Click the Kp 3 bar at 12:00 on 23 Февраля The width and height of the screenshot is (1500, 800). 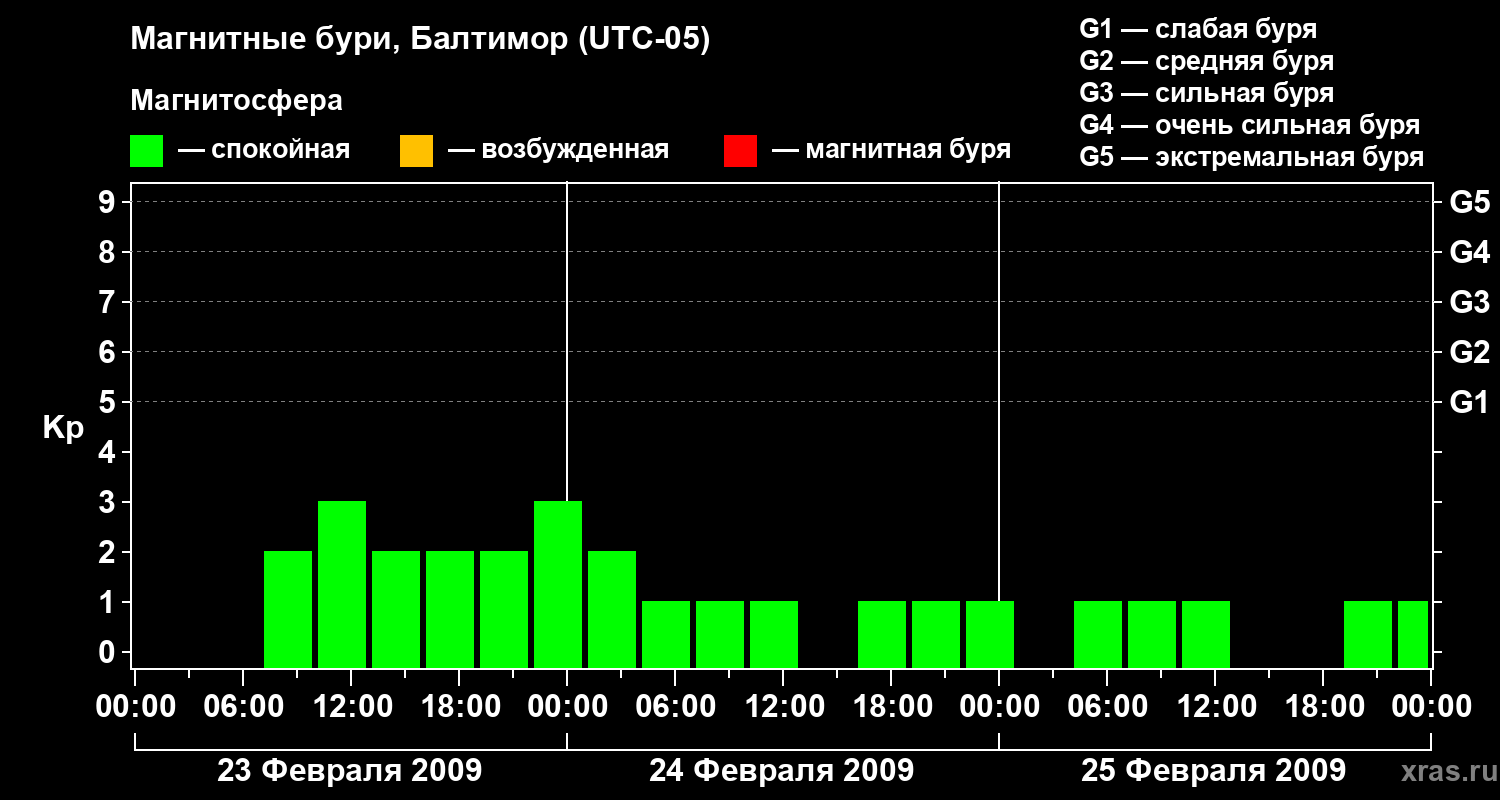342,584
